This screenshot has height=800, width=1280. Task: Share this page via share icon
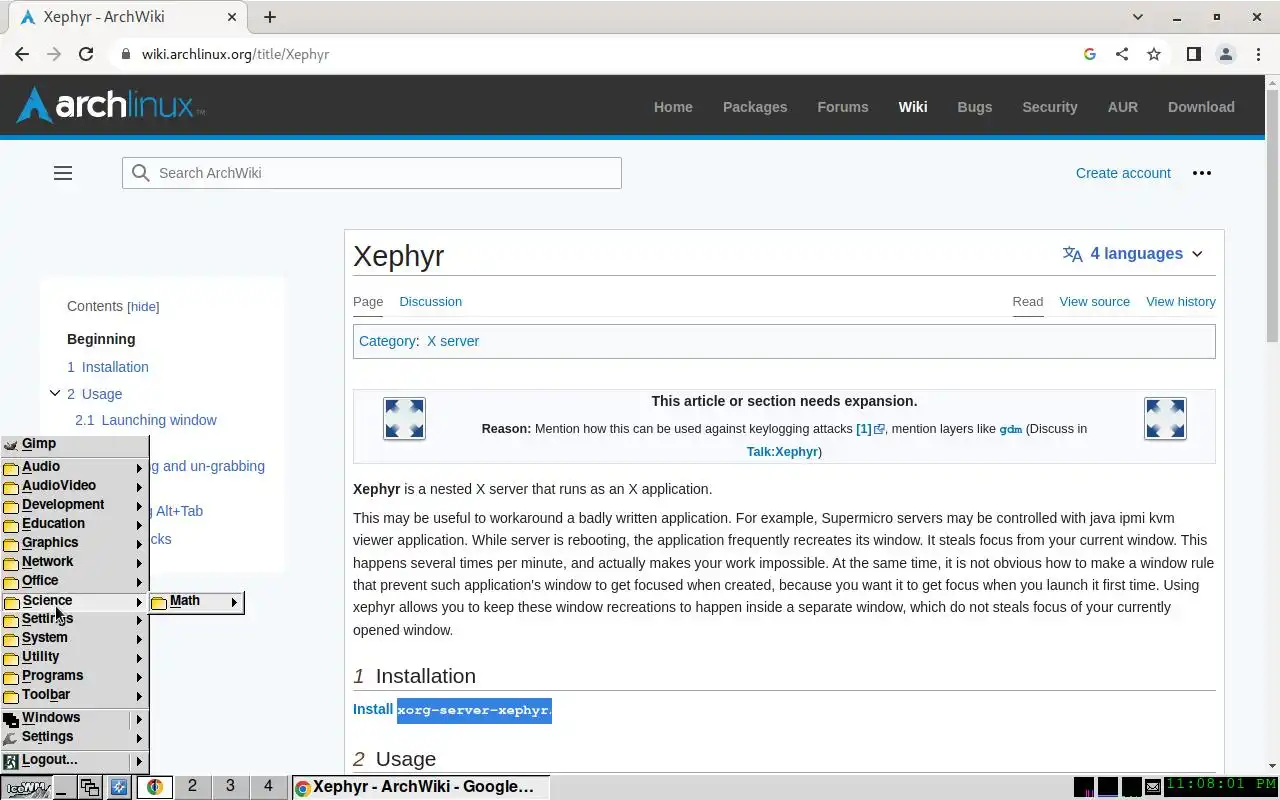(1122, 54)
